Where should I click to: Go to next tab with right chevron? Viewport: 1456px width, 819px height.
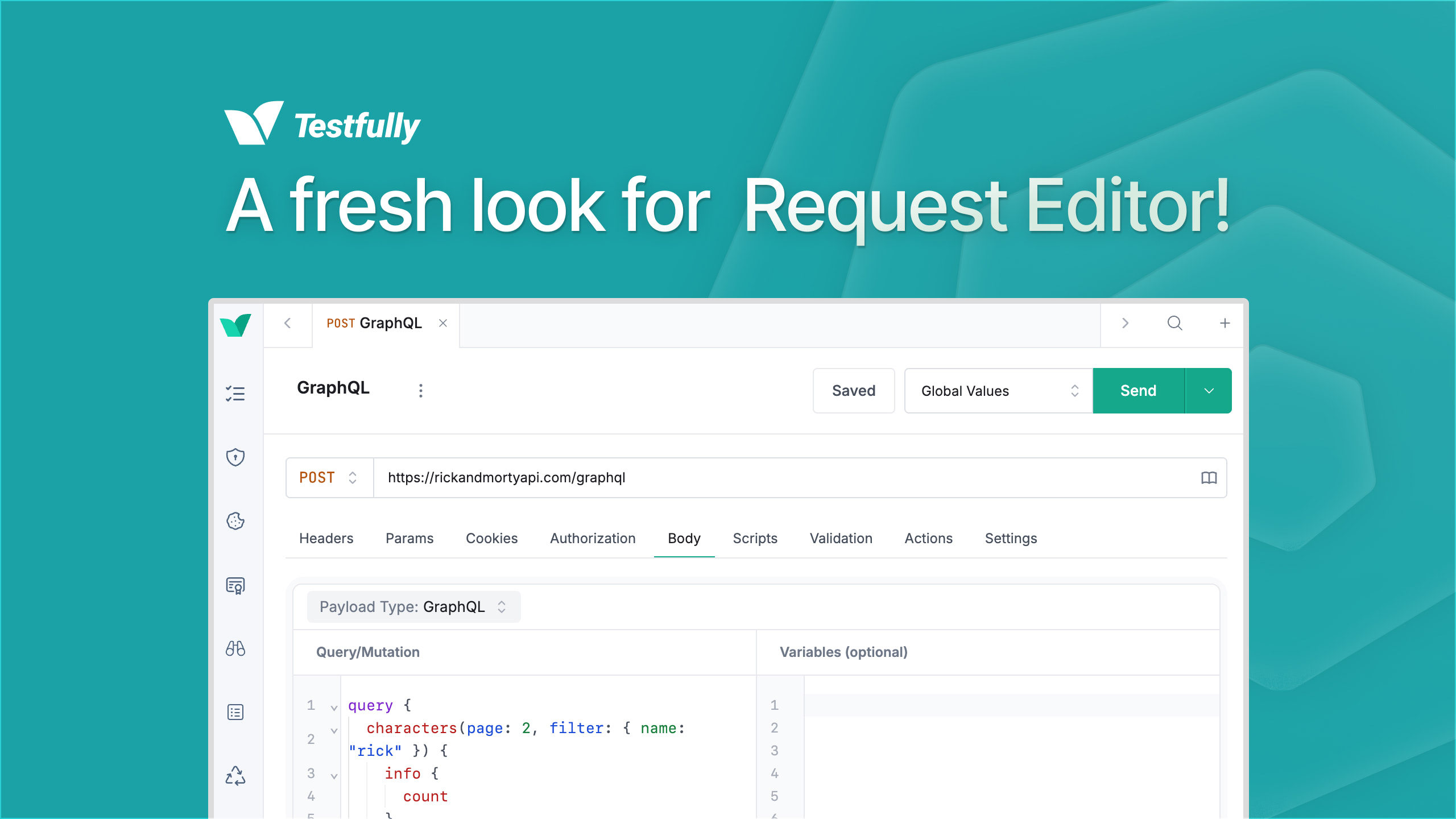pos(1125,324)
